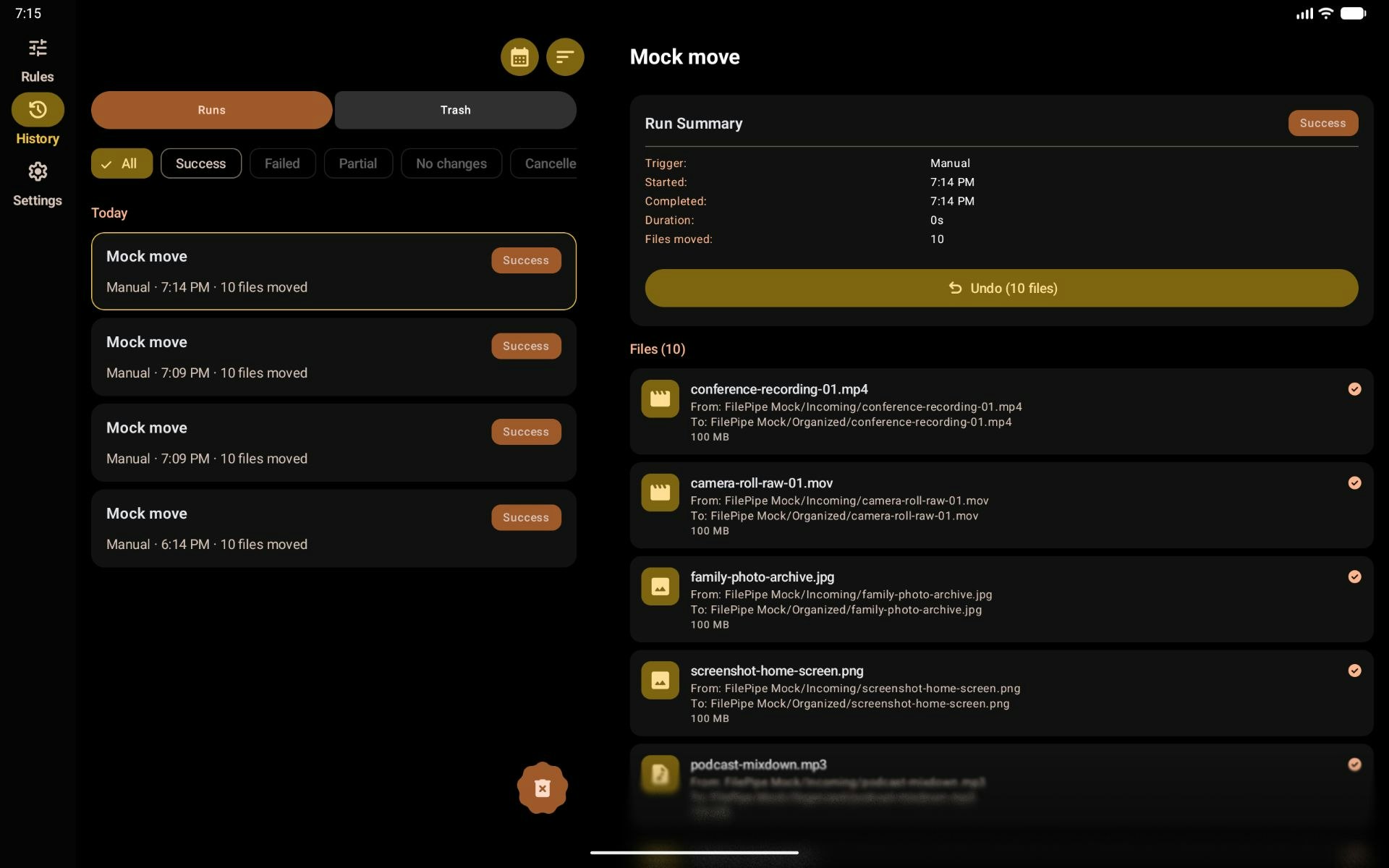This screenshot has height=868, width=1389.
Task: Tap the floating delete history button
Action: coord(543,788)
